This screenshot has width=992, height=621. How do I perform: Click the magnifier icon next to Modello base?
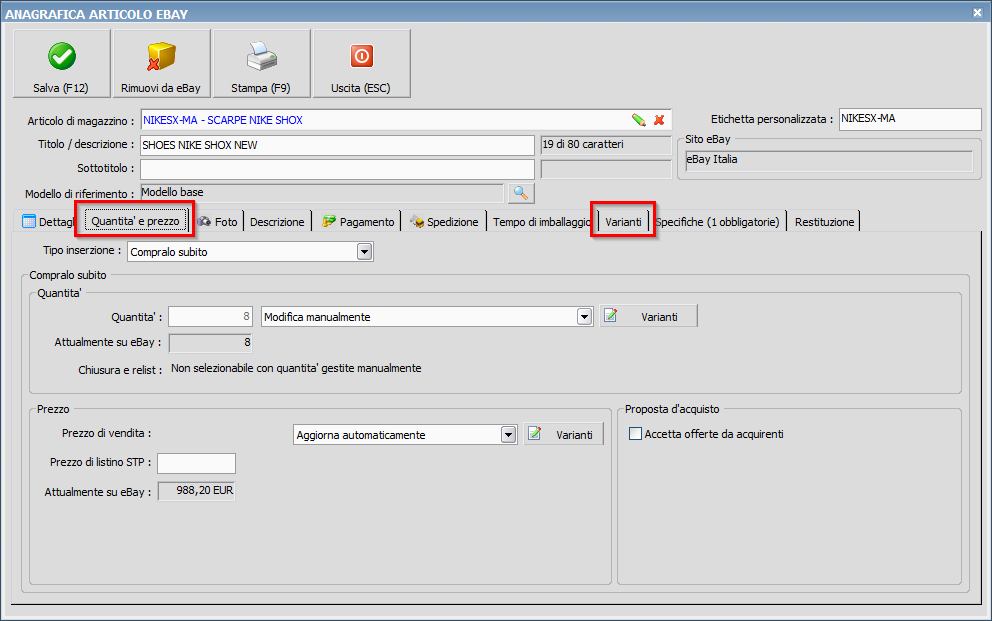tap(521, 193)
